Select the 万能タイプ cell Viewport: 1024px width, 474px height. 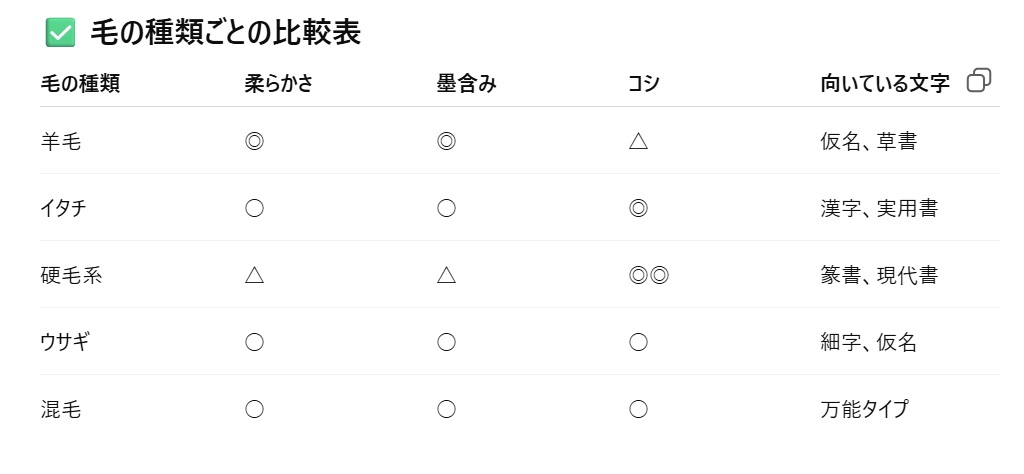(864, 409)
